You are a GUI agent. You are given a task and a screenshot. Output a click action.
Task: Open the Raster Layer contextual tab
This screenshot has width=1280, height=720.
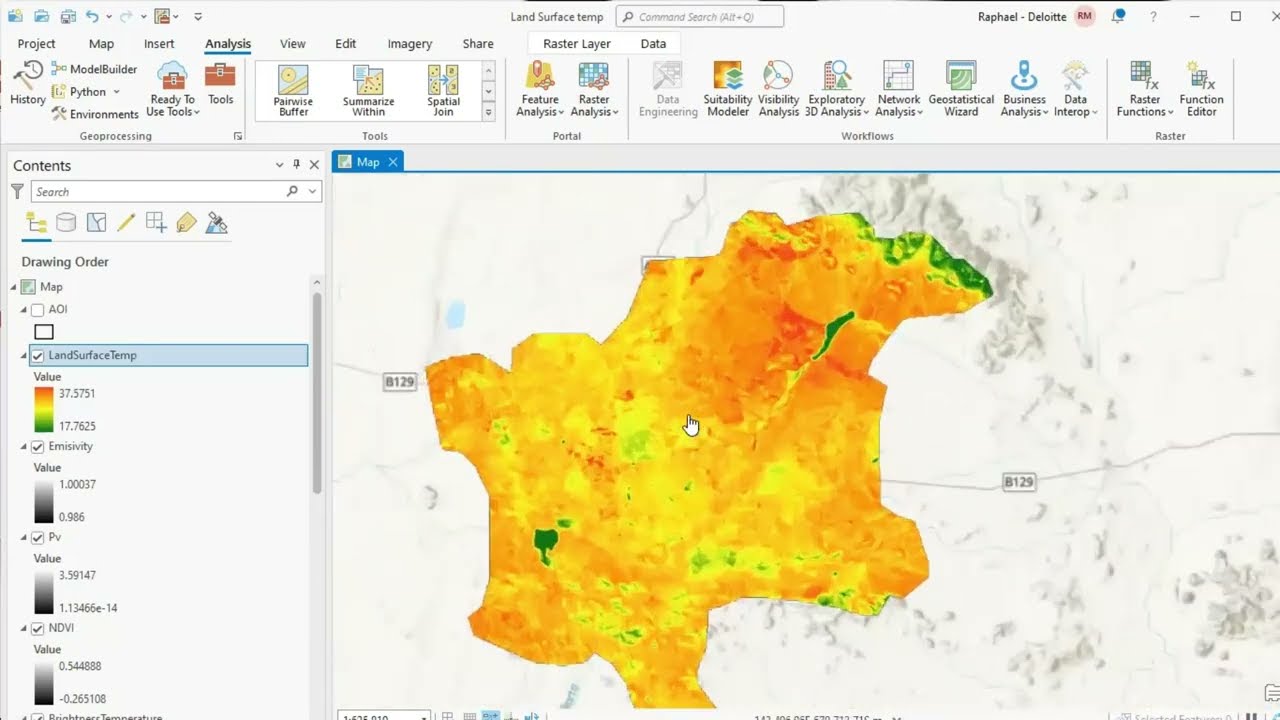(x=577, y=44)
